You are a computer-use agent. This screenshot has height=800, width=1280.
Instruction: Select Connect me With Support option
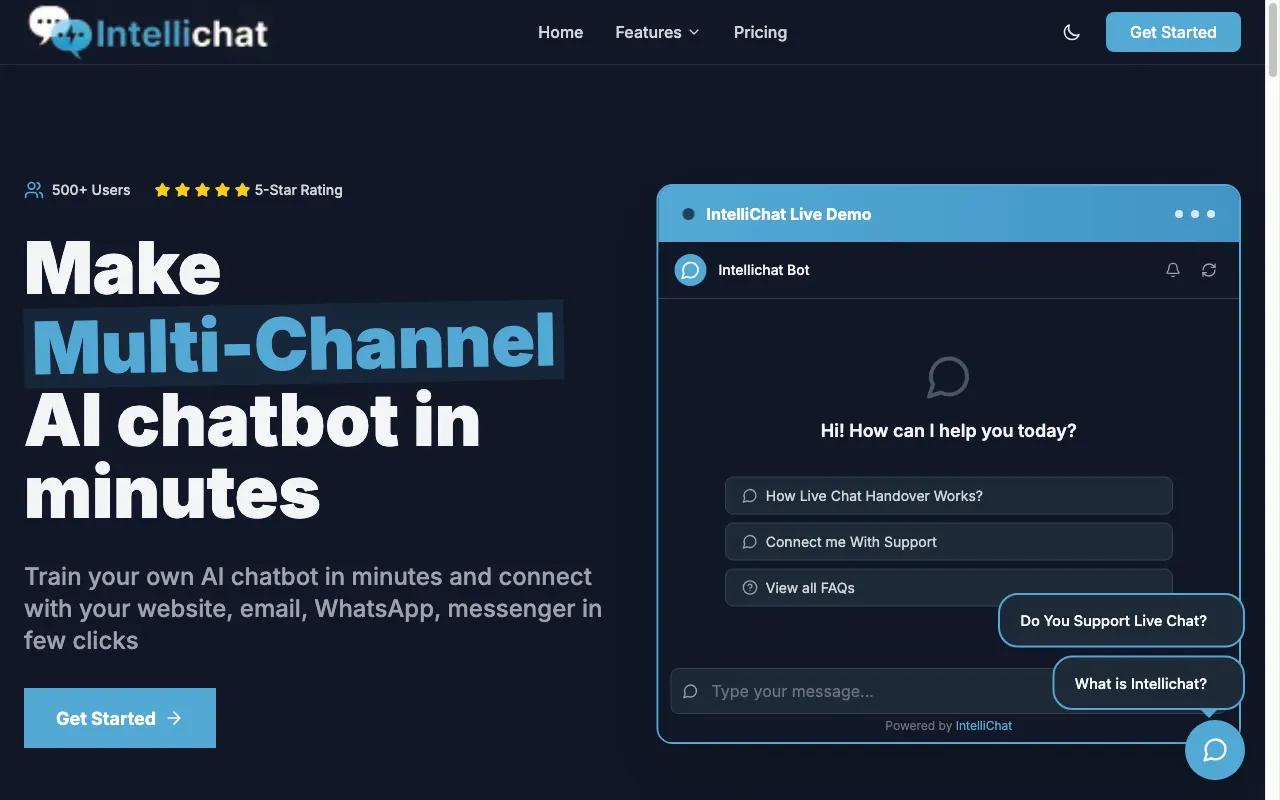click(x=948, y=542)
